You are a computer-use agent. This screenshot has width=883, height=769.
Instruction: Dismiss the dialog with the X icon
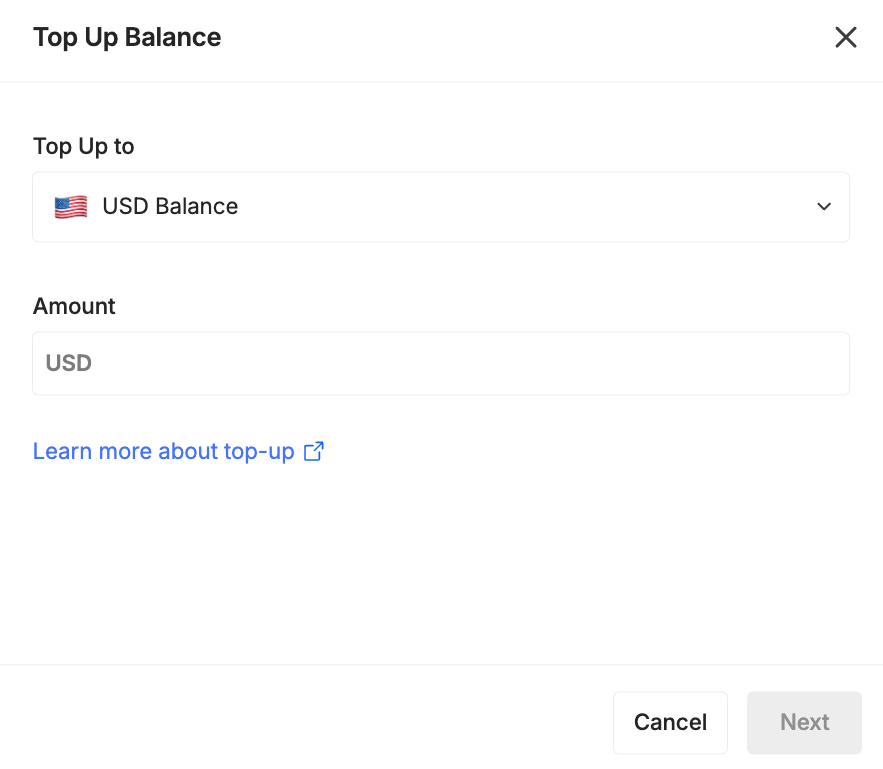pyautogui.click(x=845, y=38)
